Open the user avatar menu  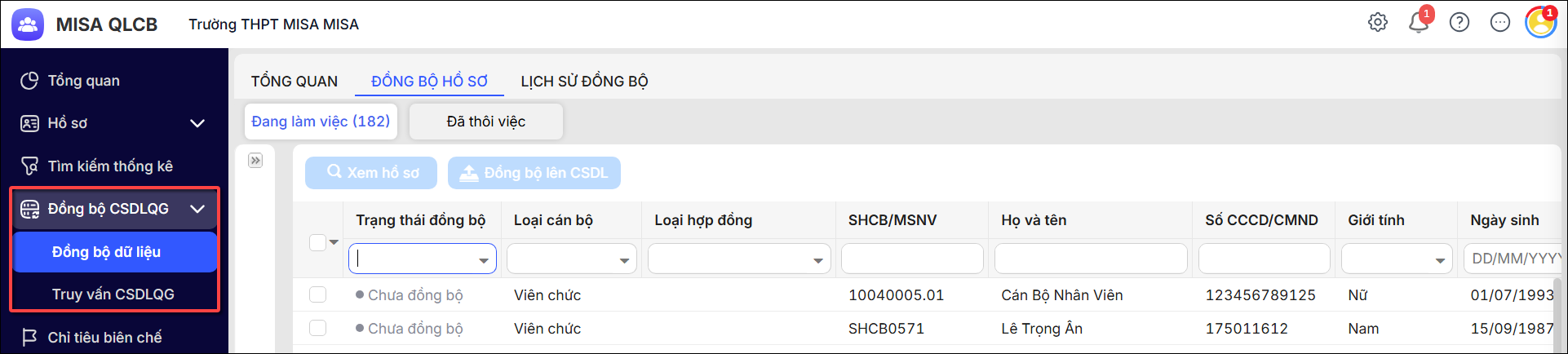click(x=1541, y=23)
